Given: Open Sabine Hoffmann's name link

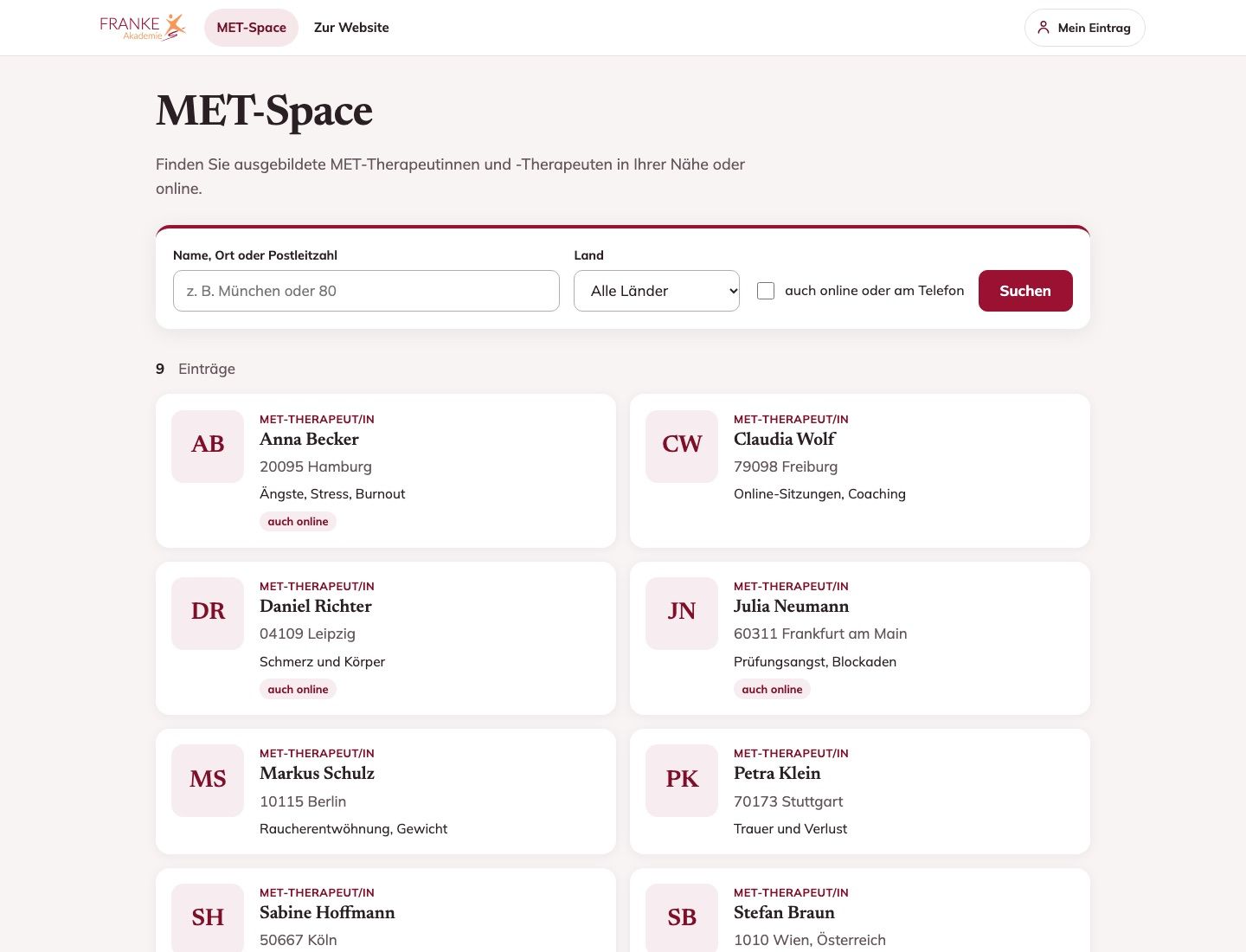Looking at the screenshot, I should point(327,913).
